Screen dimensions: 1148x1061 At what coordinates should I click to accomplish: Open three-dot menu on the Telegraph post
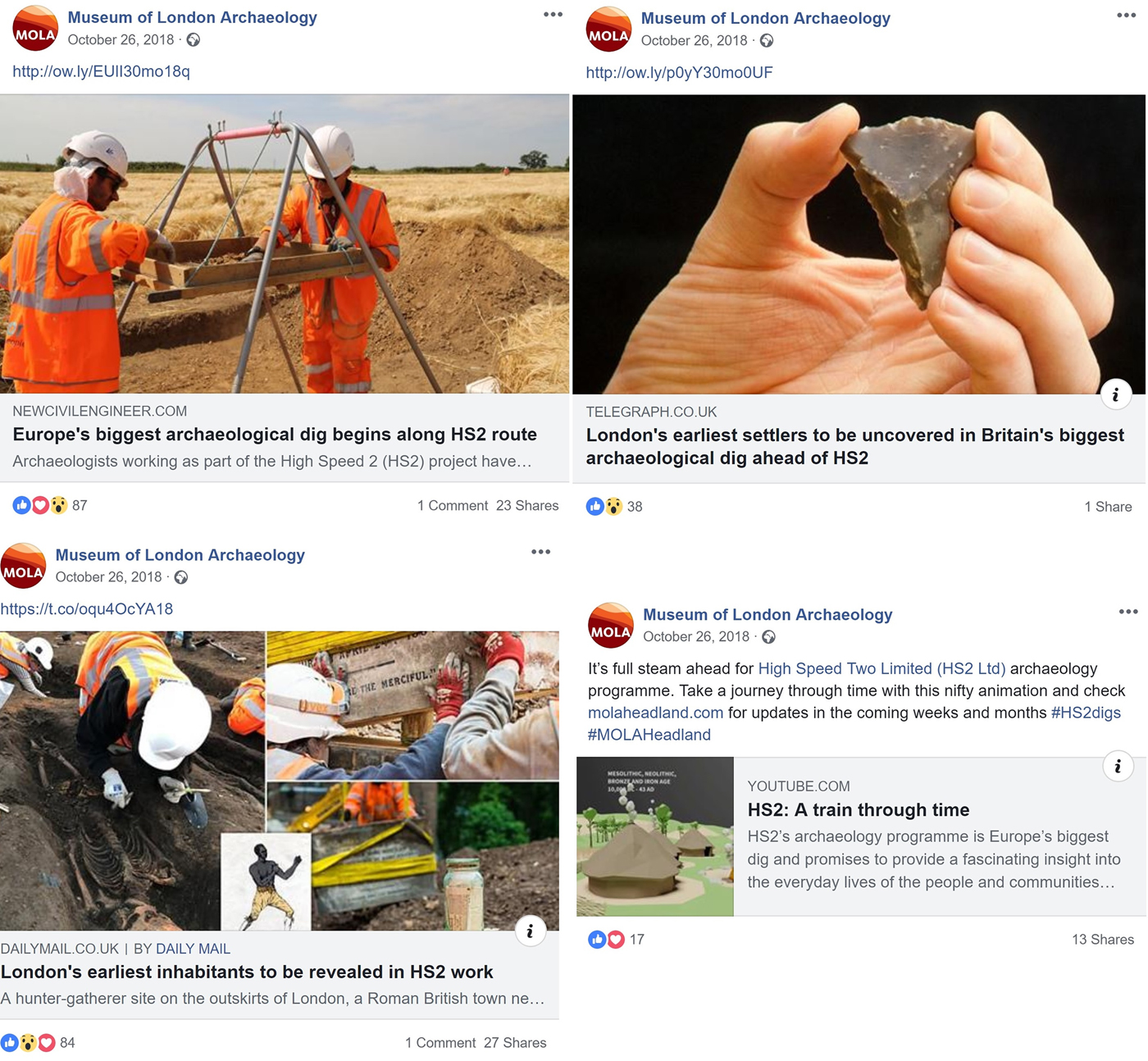coord(1126,16)
